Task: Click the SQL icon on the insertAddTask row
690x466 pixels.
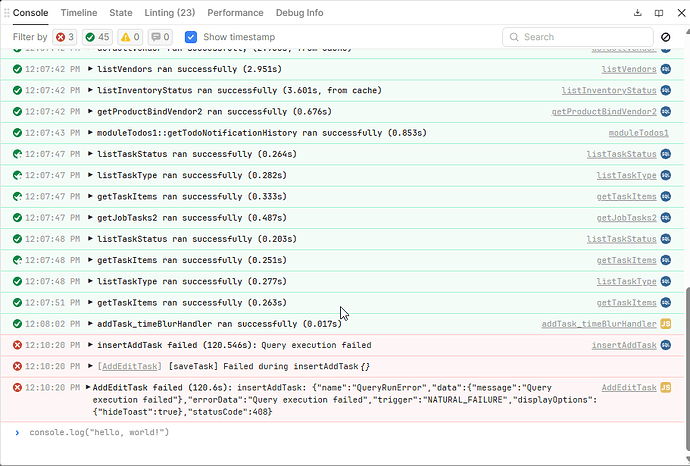Action: pyautogui.click(x=666, y=345)
